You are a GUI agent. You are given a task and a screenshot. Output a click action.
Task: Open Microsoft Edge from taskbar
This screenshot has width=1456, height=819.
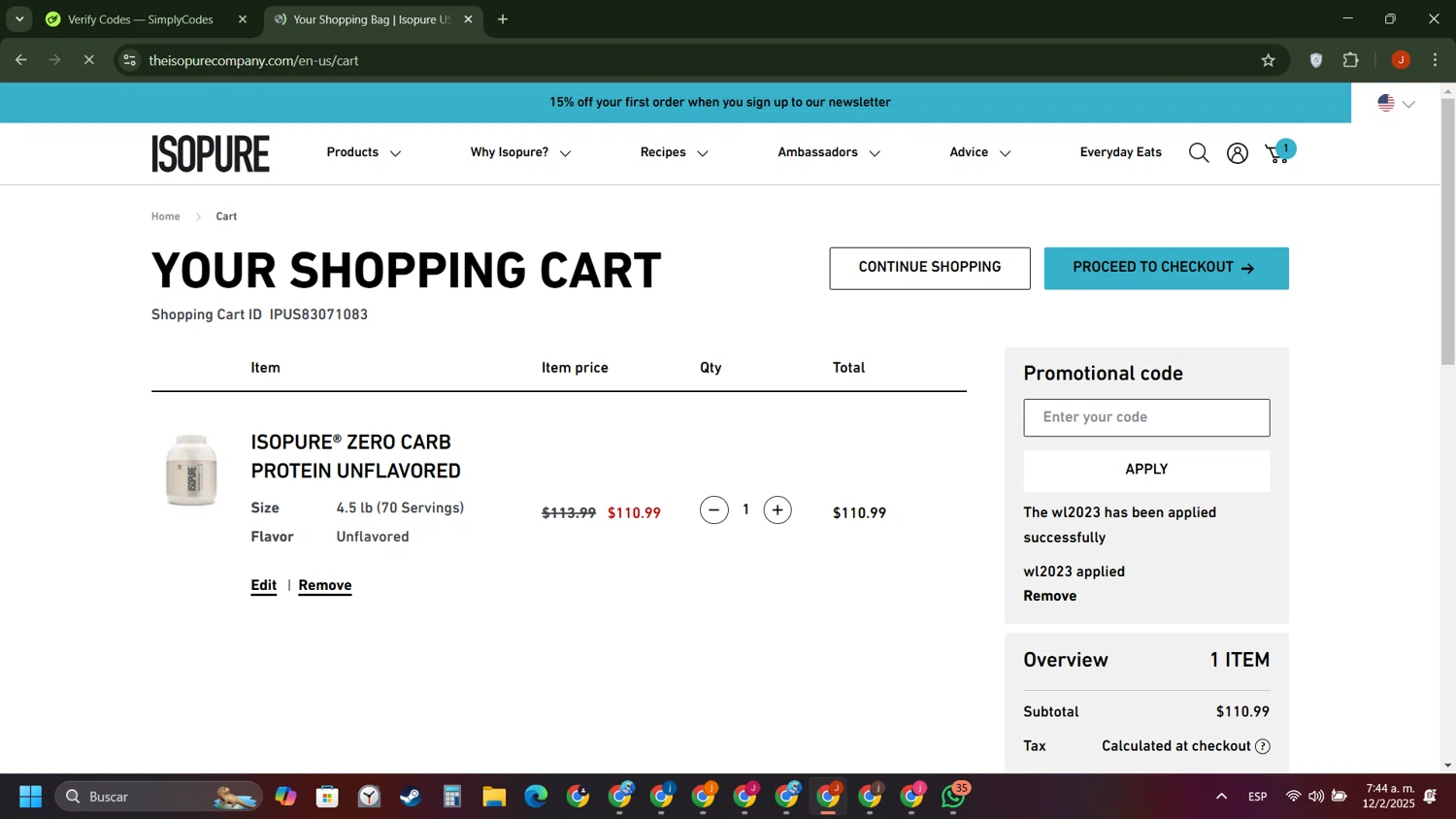pyautogui.click(x=536, y=797)
